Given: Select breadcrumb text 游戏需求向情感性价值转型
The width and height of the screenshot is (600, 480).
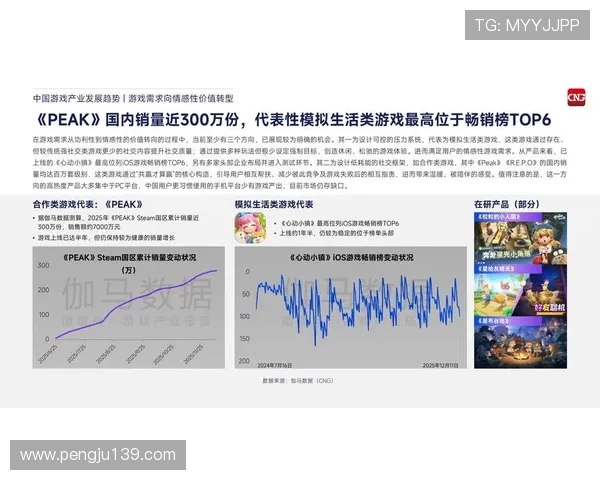Looking at the screenshot, I should [x=181, y=99].
